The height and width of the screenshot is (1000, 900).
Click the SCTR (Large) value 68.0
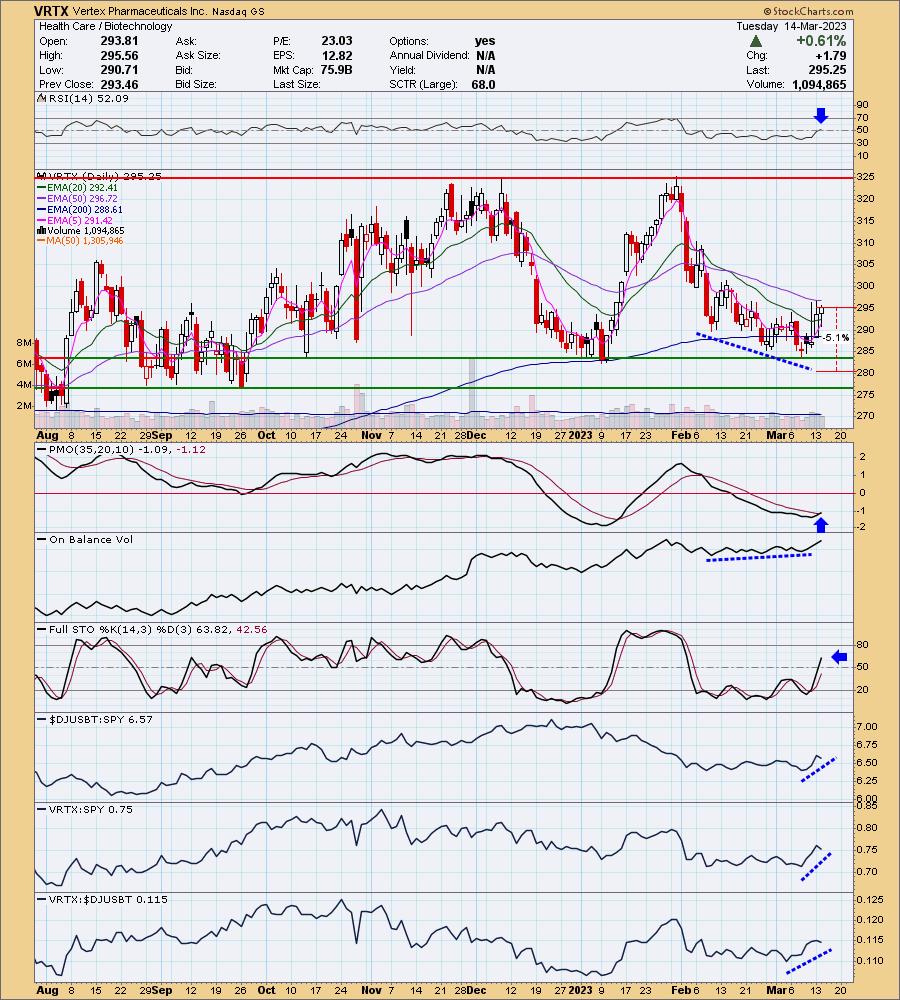[x=483, y=84]
